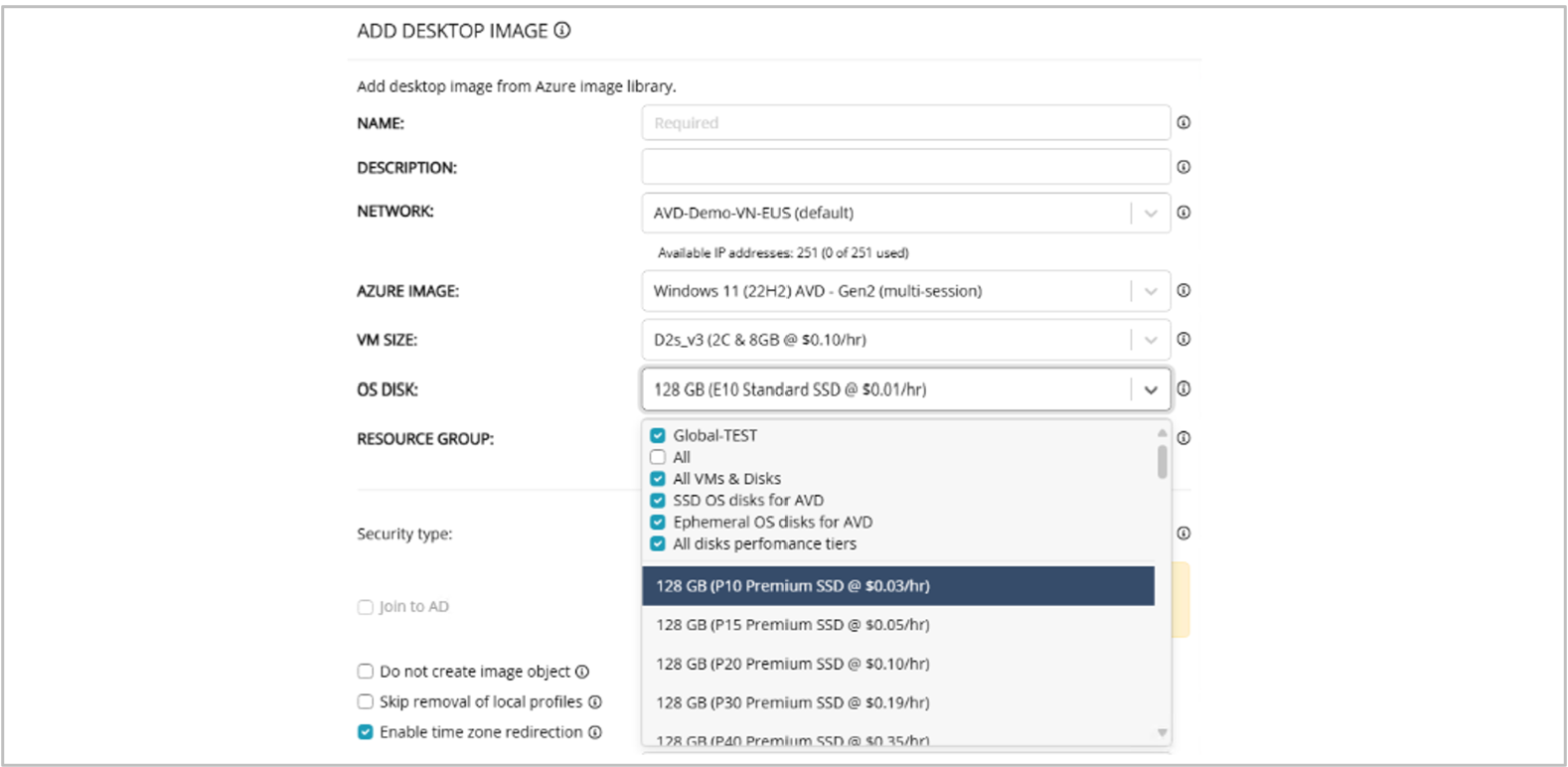Click info icon beside the Description field
The width and height of the screenshot is (1568, 767).
[1183, 167]
